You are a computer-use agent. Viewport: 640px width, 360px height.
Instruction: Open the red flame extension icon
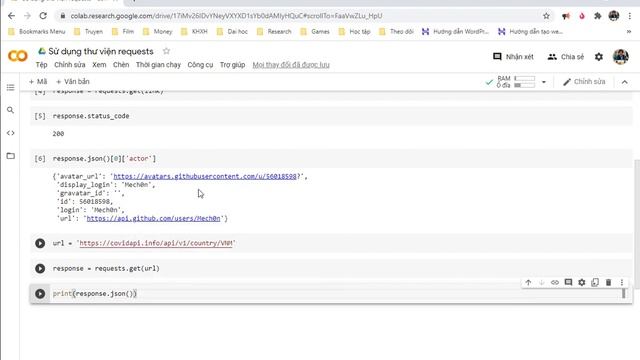582,16
